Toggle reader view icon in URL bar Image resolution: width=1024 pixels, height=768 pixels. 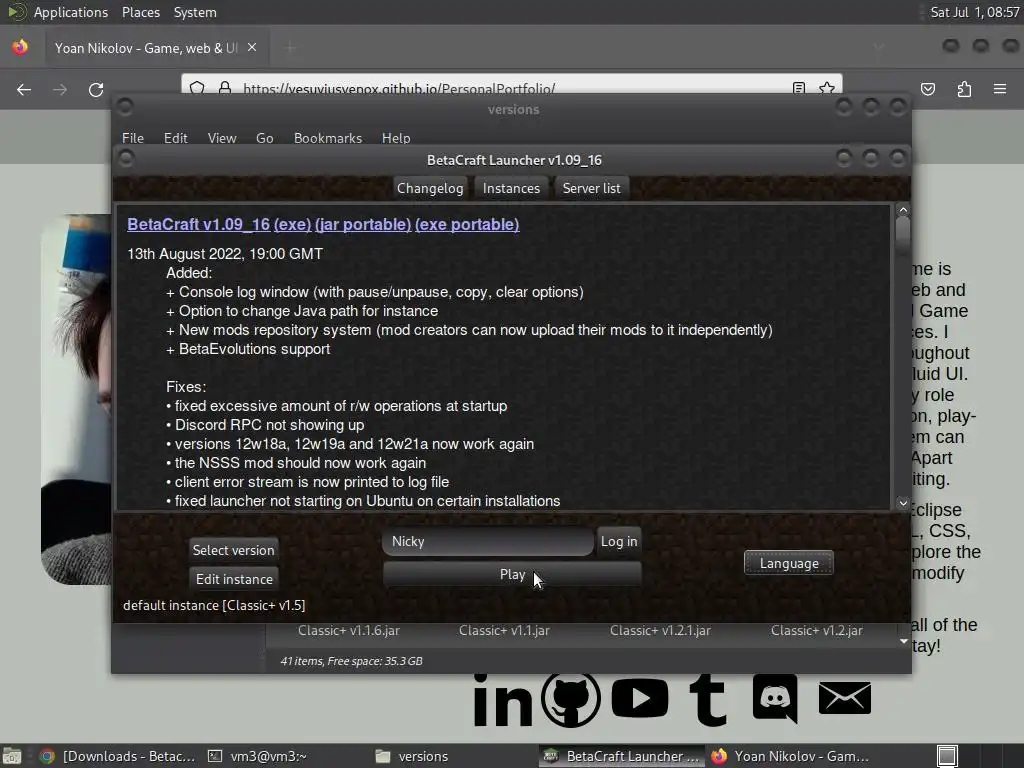pyautogui.click(x=798, y=88)
